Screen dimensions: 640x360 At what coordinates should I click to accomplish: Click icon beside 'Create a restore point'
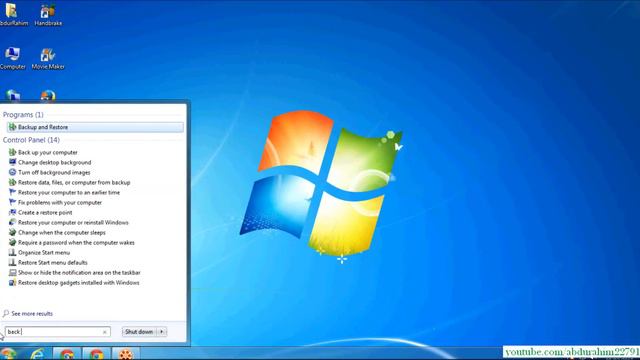click(x=12, y=212)
